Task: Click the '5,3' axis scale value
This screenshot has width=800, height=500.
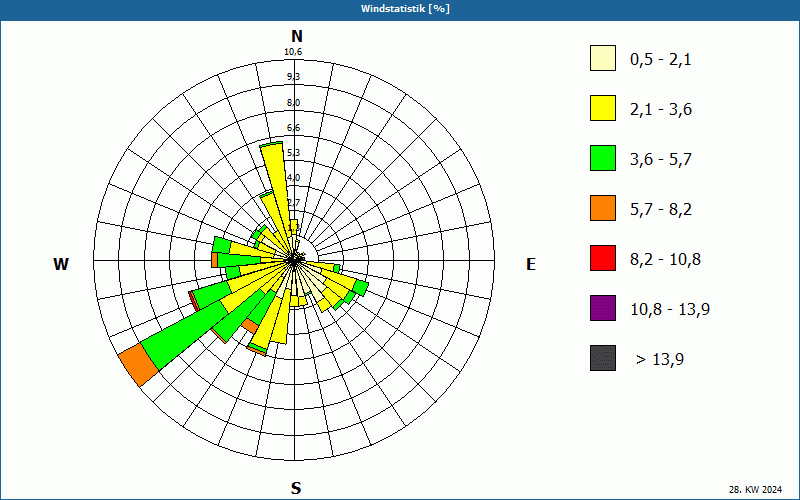Action: tap(293, 153)
